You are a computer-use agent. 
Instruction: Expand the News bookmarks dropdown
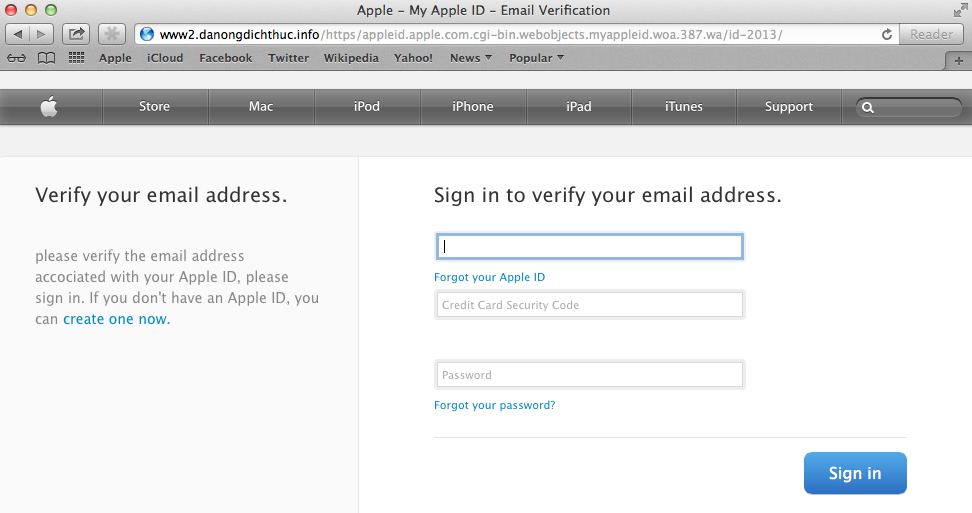click(x=470, y=58)
